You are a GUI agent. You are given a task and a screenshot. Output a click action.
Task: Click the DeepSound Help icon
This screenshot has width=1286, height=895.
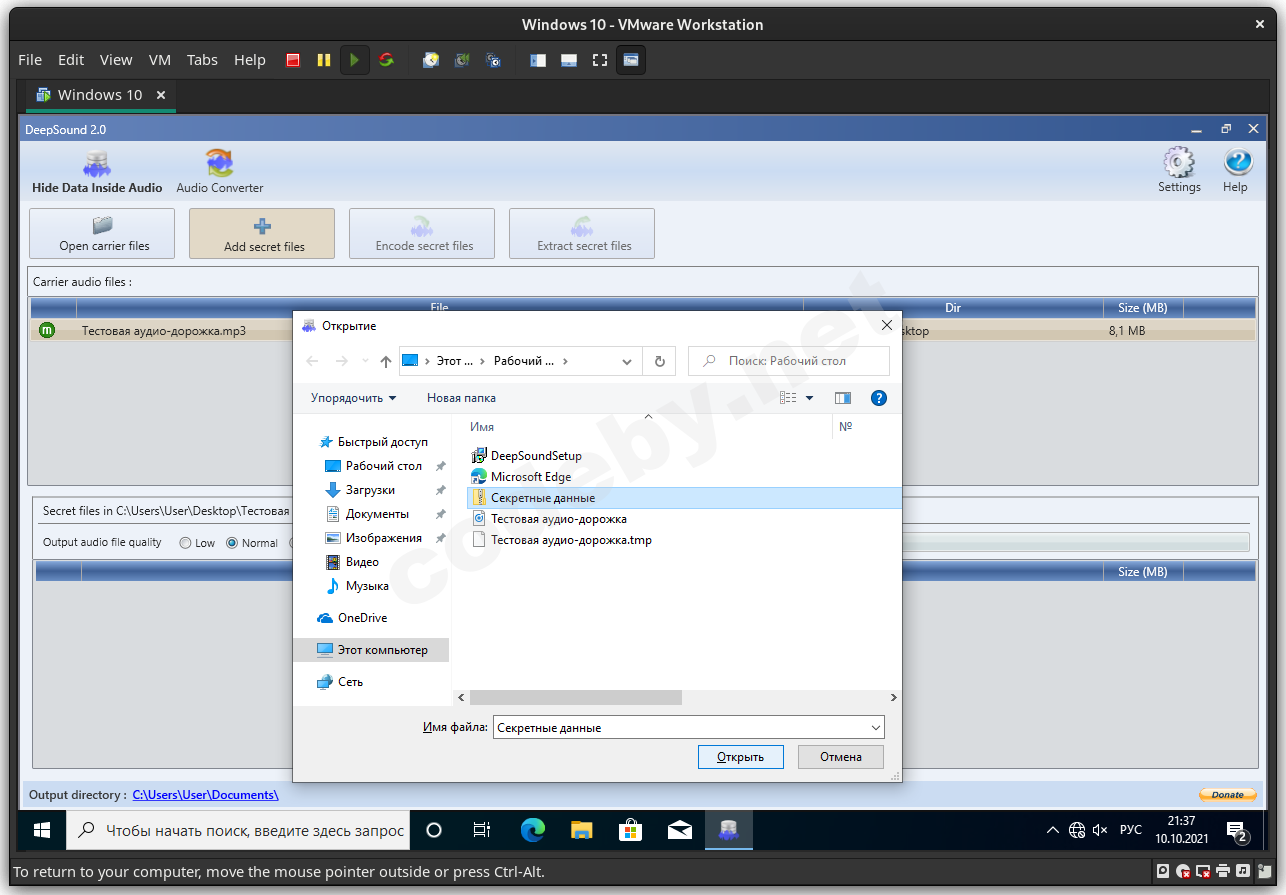[x=1237, y=163]
